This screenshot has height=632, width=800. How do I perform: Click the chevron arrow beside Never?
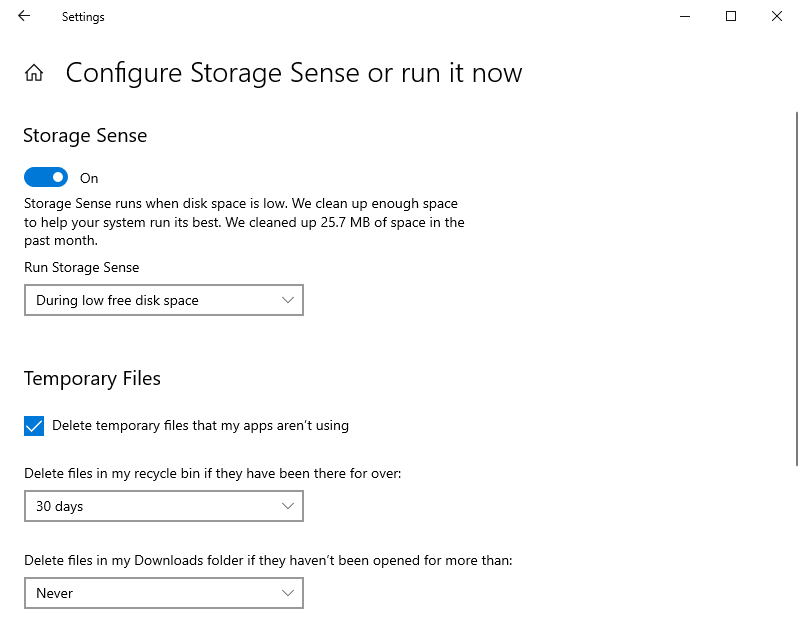point(288,593)
